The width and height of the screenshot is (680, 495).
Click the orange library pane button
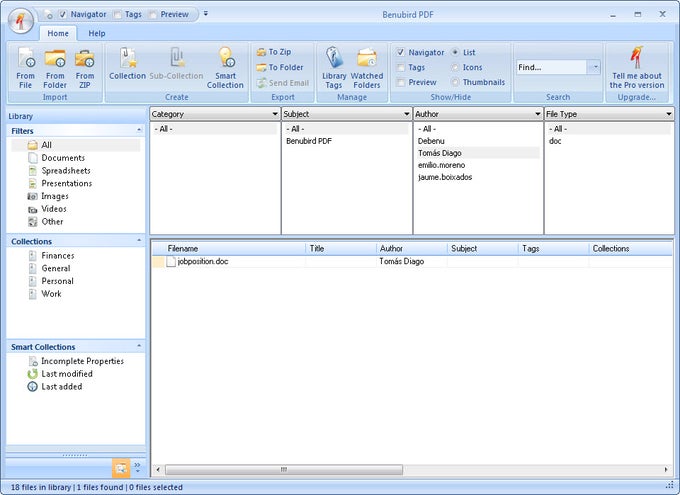(121, 468)
